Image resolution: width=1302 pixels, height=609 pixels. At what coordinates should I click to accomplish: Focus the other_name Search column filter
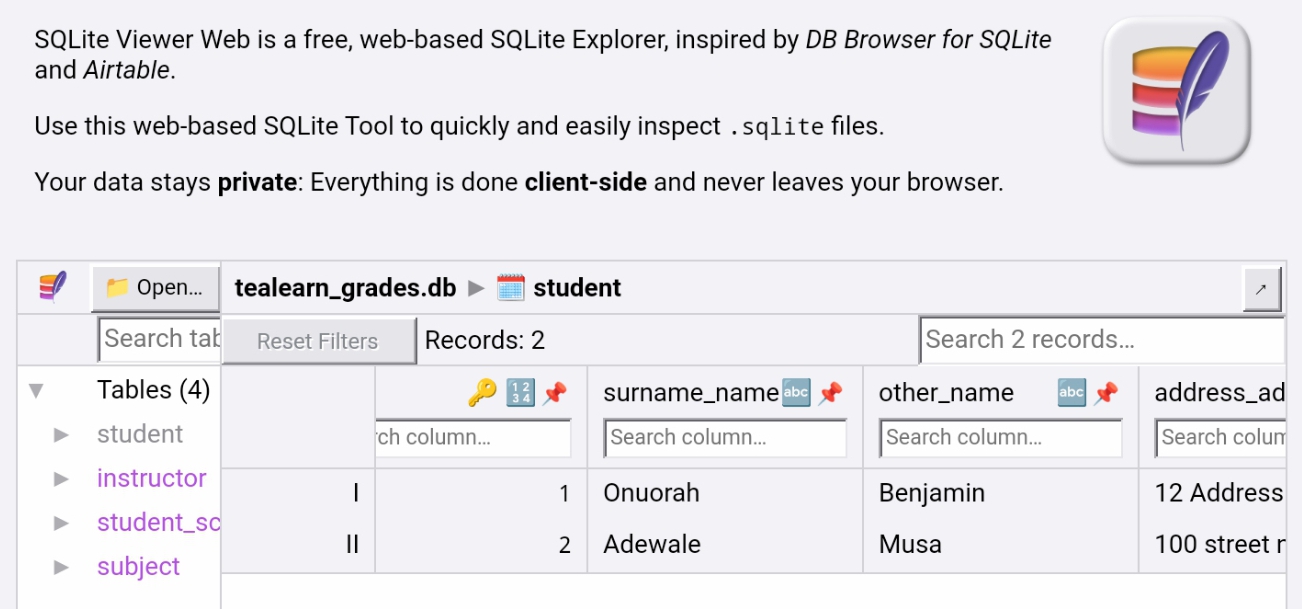point(1001,437)
